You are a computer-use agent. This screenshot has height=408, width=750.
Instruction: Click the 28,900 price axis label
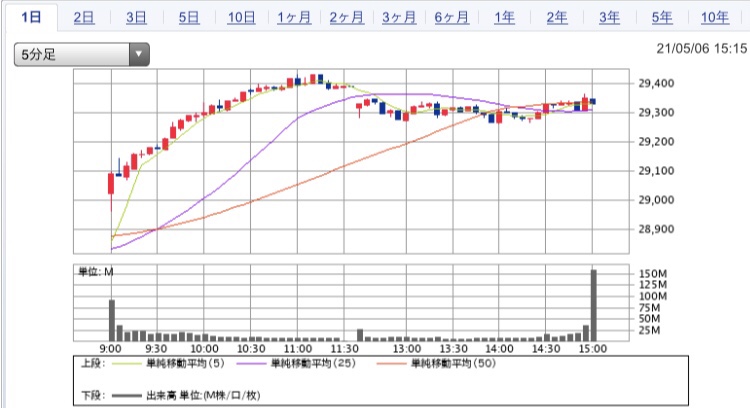[x=656, y=229]
